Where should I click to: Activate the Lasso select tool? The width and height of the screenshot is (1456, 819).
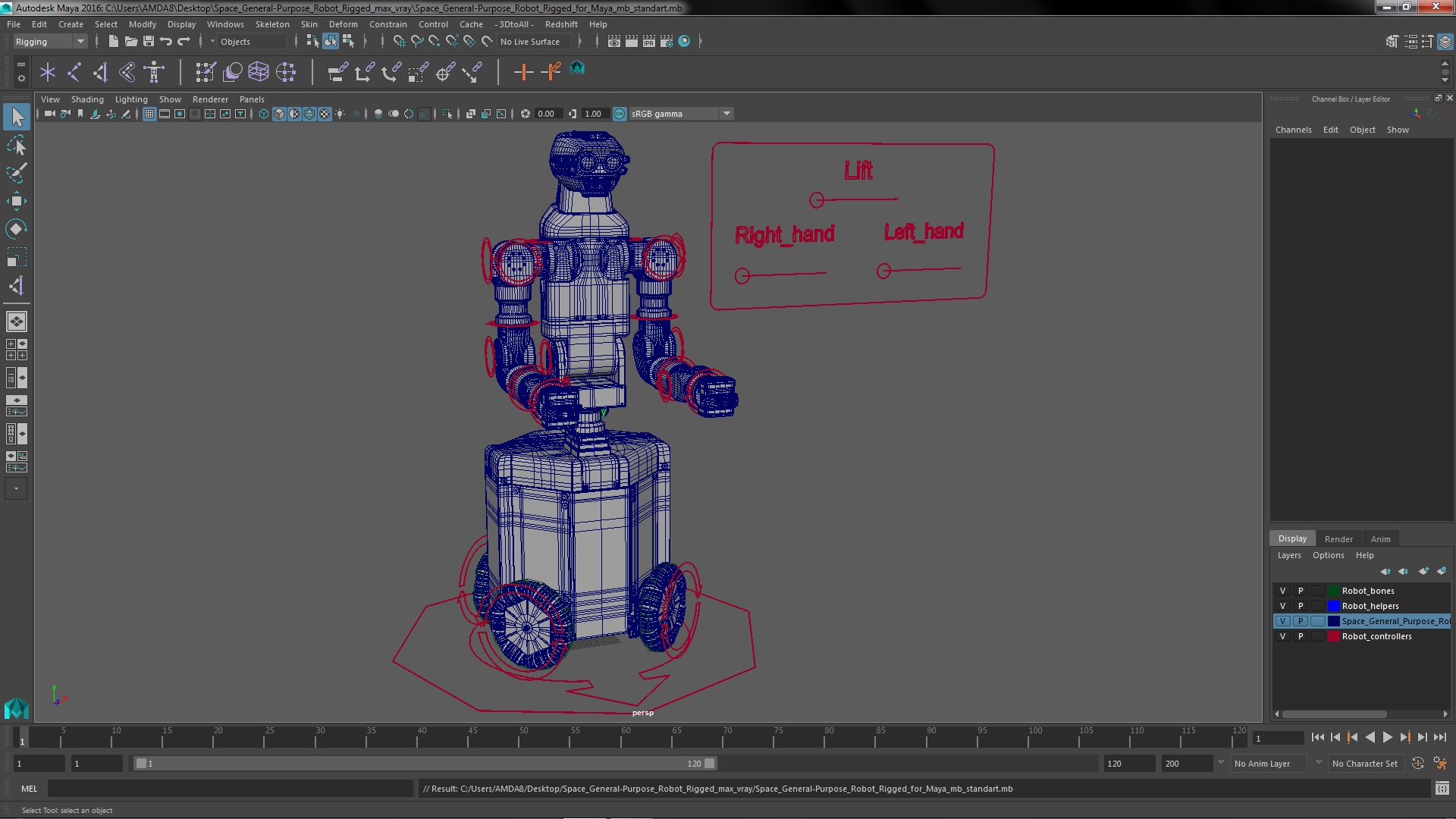coord(17,145)
